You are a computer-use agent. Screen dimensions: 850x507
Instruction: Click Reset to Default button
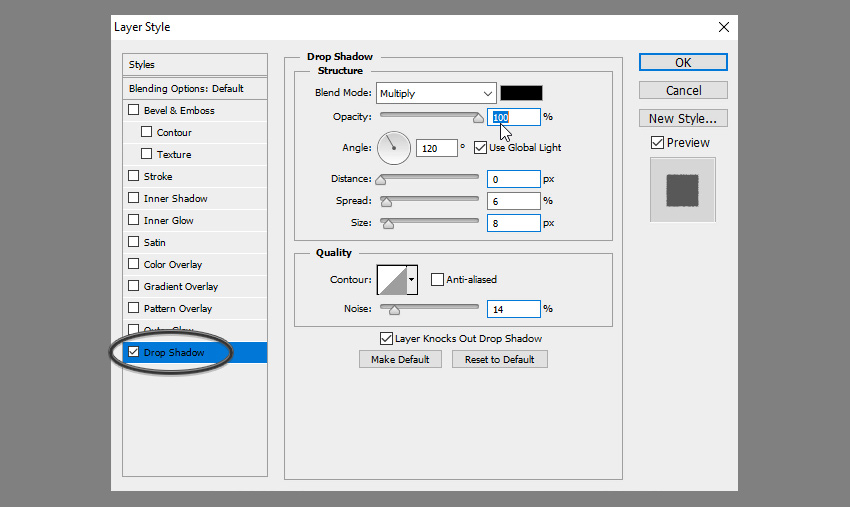click(499, 359)
